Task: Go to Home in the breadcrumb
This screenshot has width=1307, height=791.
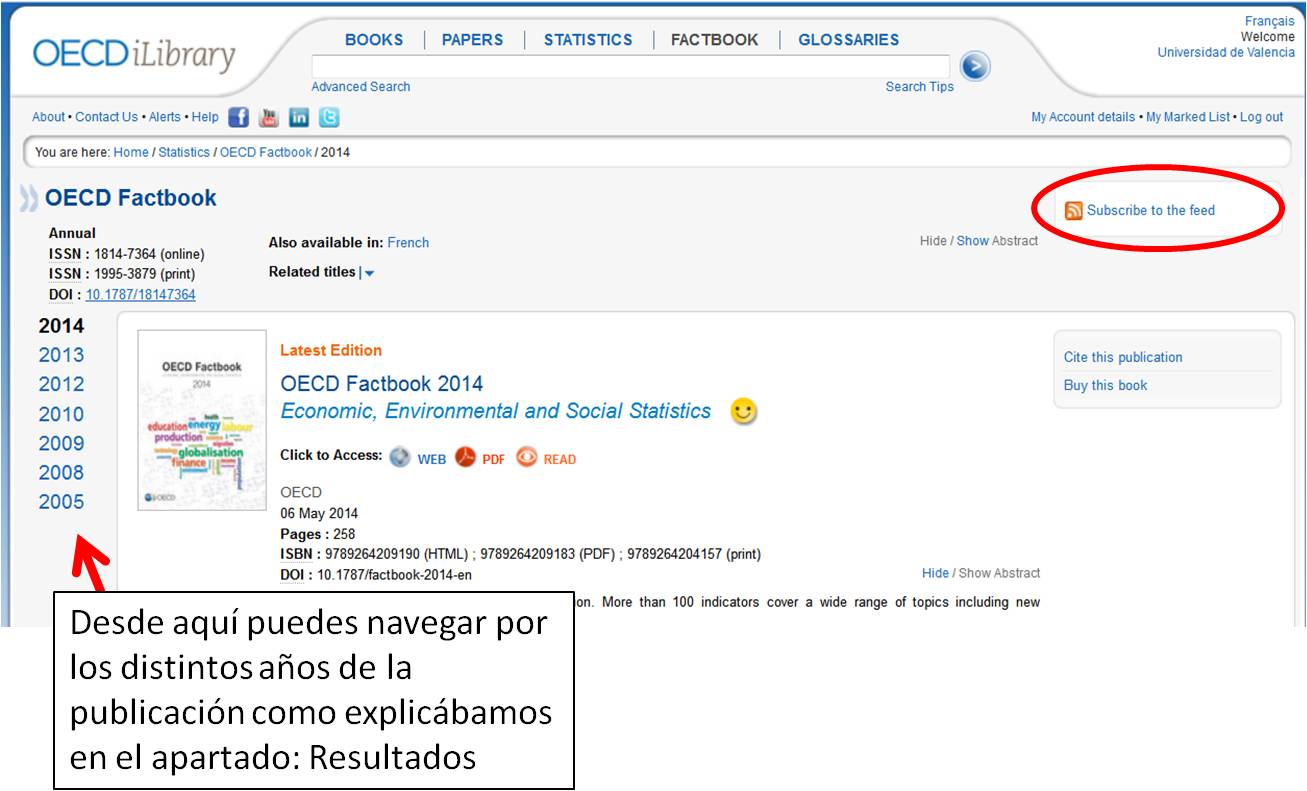Action: 131,153
